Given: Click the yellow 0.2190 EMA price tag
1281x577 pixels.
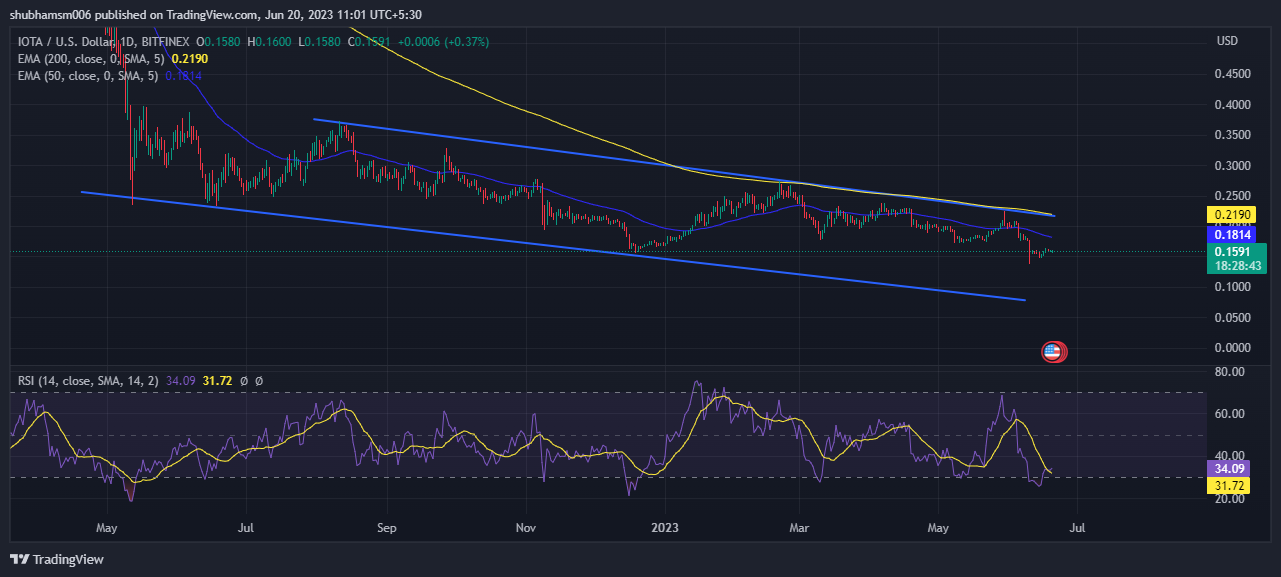Looking at the screenshot, I should pyautogui.click(x=1234, y=215).
